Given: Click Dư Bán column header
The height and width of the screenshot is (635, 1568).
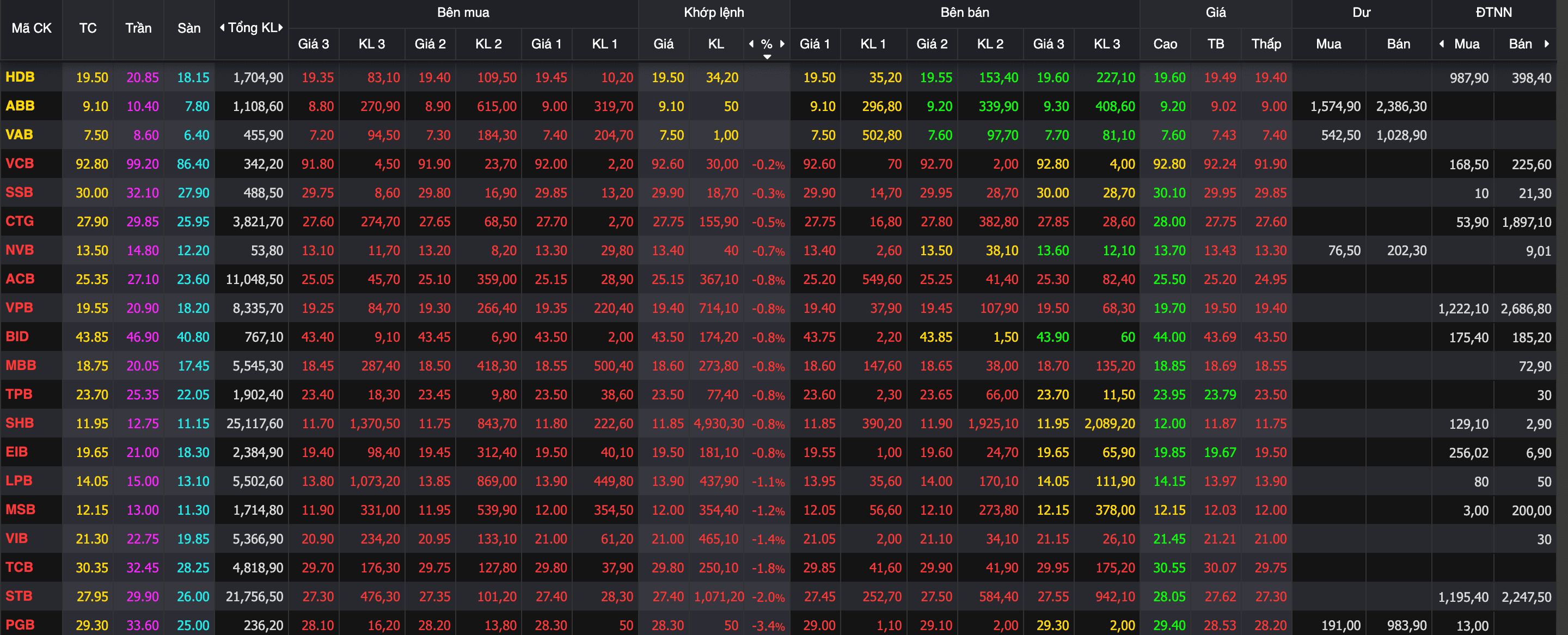Looking at the screenshot, I should pyautogui.click(x=1398, y=44).
